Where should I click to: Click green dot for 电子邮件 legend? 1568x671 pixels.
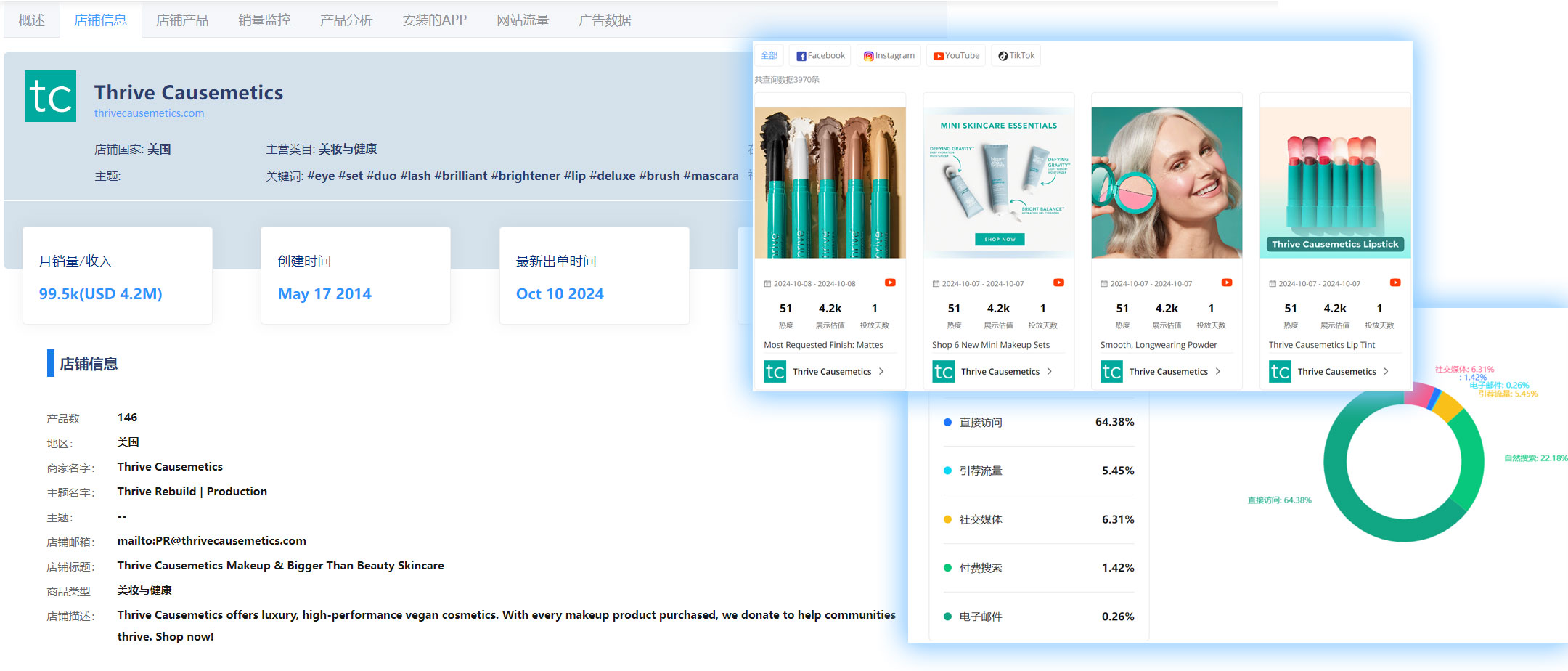click(x=947, y=617)
